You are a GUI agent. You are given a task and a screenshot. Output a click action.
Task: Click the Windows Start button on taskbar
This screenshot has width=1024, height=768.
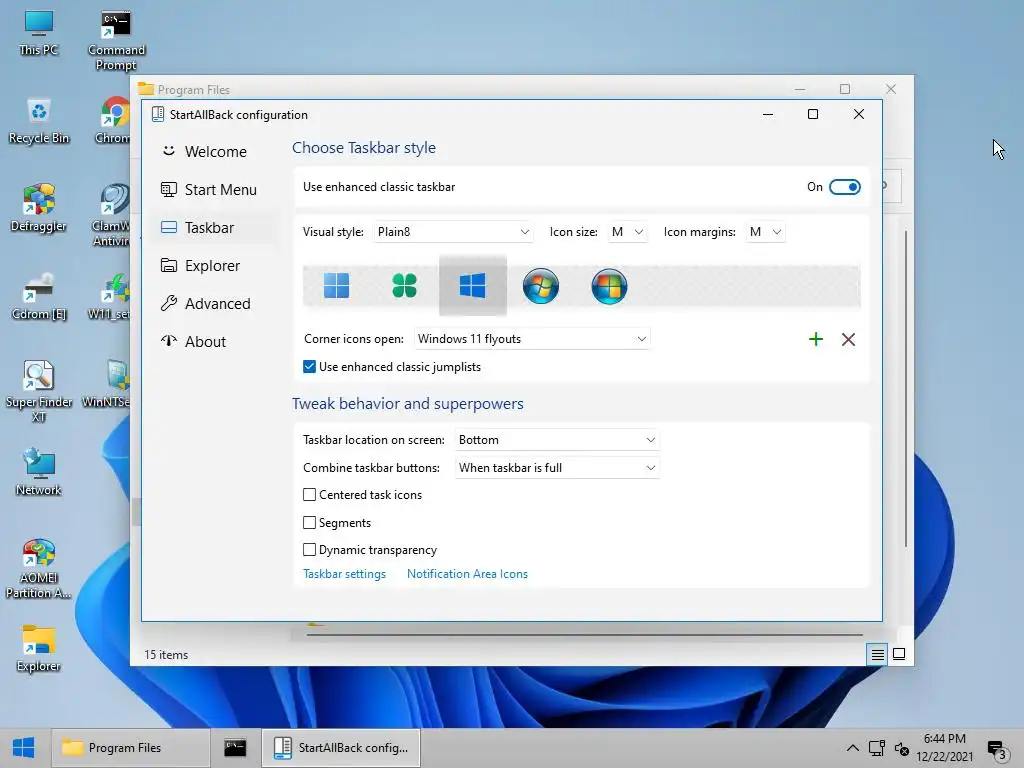24,748
